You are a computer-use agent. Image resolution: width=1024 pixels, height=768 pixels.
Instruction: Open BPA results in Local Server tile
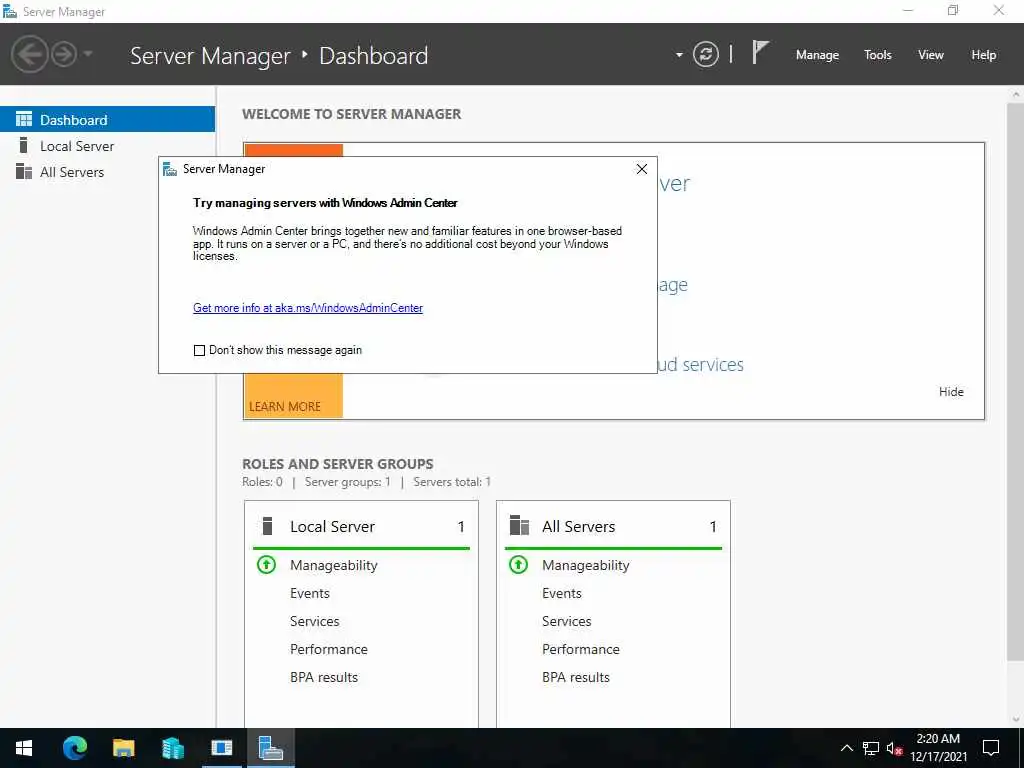pyautogui.click(x=323, y=677)
